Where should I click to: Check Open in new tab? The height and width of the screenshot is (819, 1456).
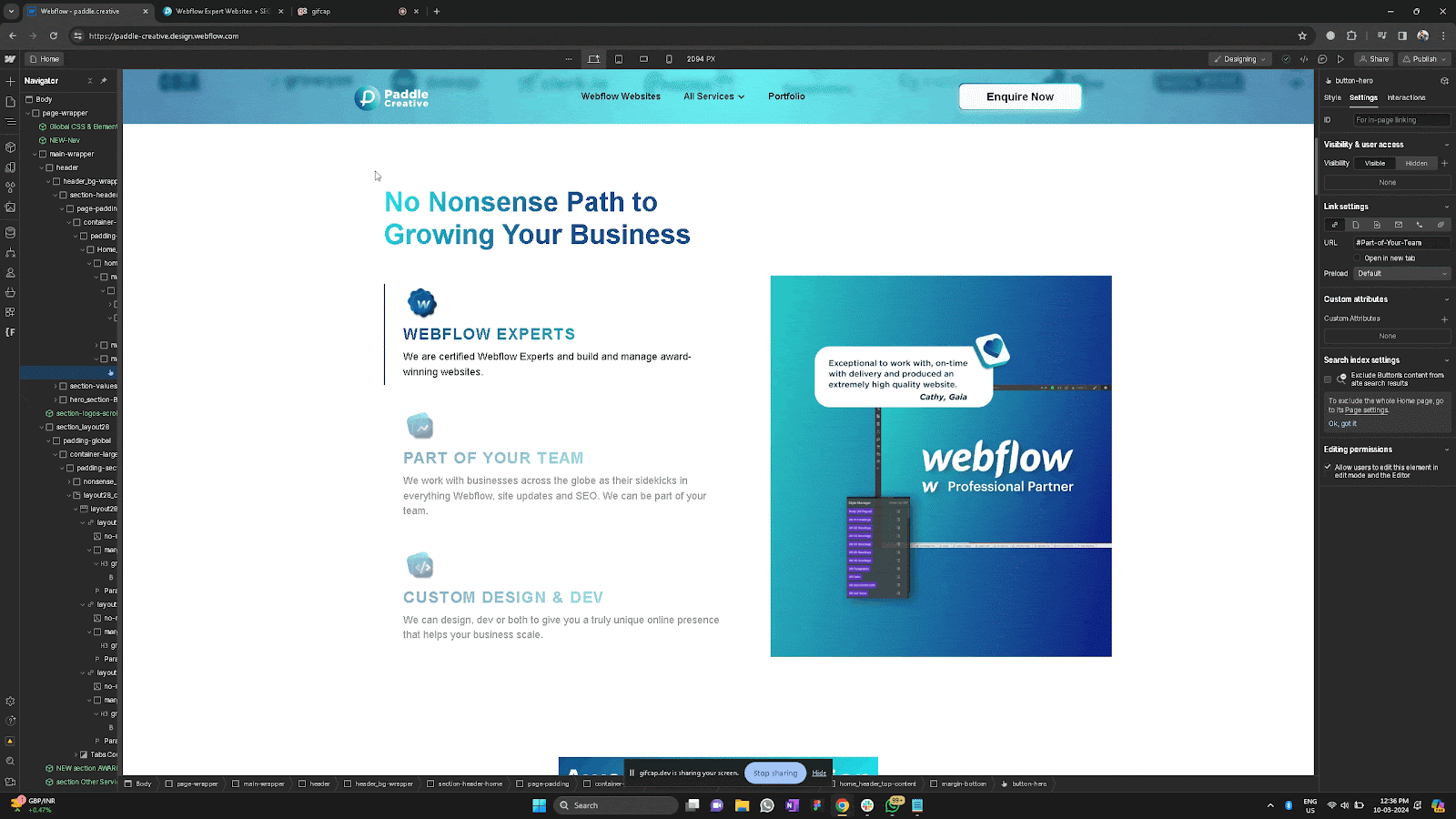coord(1358,258)
